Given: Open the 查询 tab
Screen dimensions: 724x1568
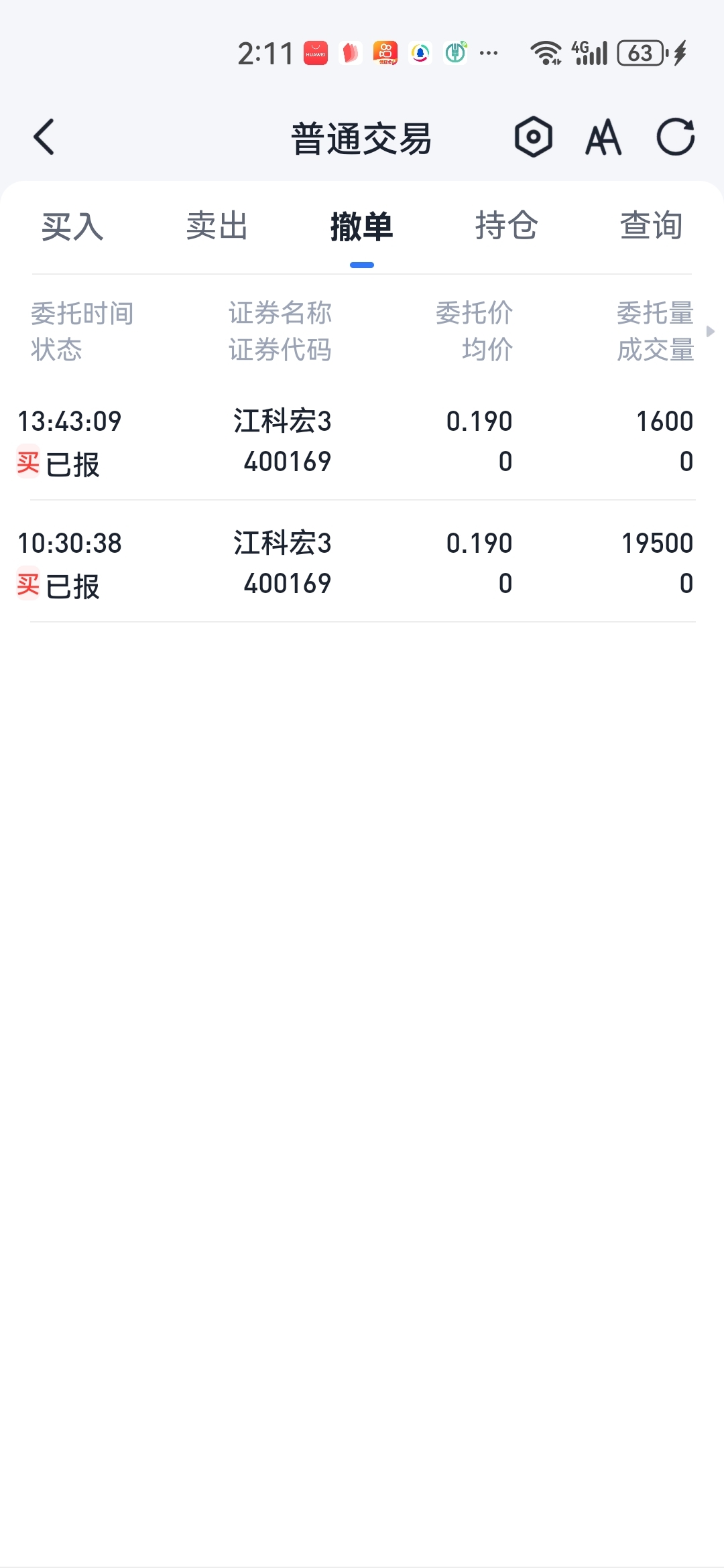Looking at the screenshot, I should [x=651, y=226].
